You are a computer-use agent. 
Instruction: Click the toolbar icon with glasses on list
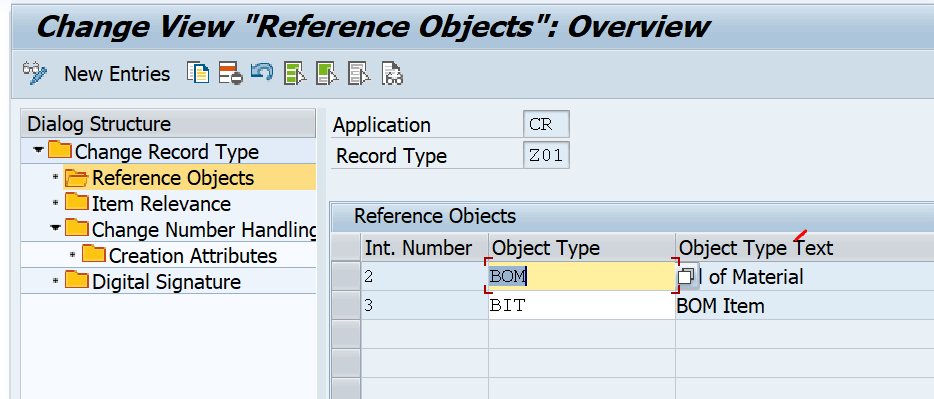point(392,73)
